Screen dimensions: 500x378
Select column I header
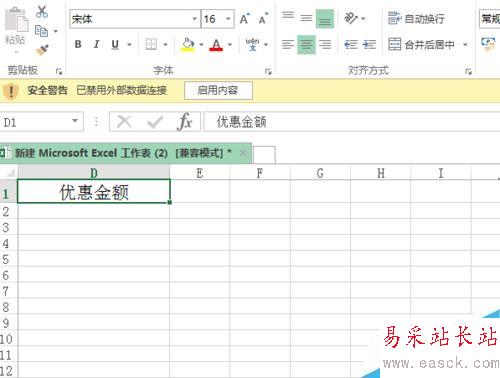point(441,173)
